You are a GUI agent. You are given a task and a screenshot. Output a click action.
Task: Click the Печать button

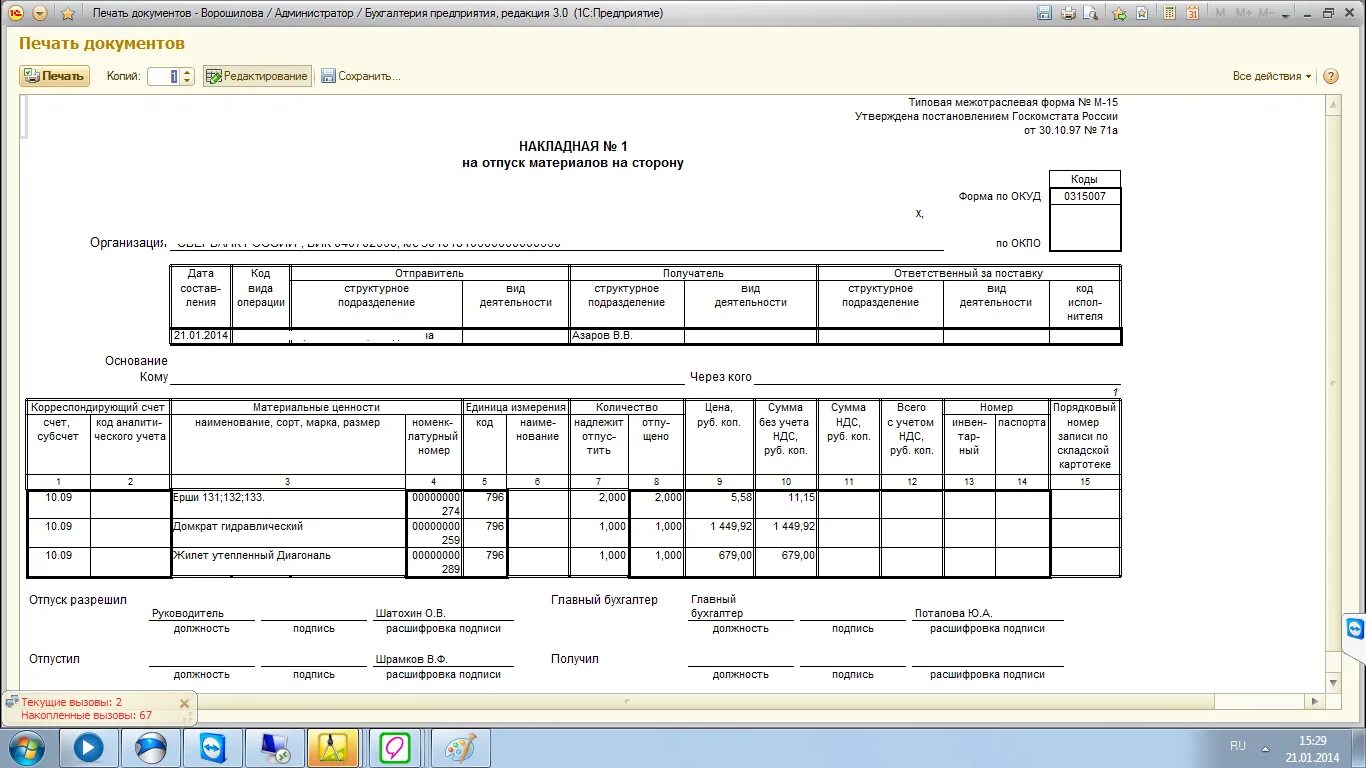tap(54, 76)
